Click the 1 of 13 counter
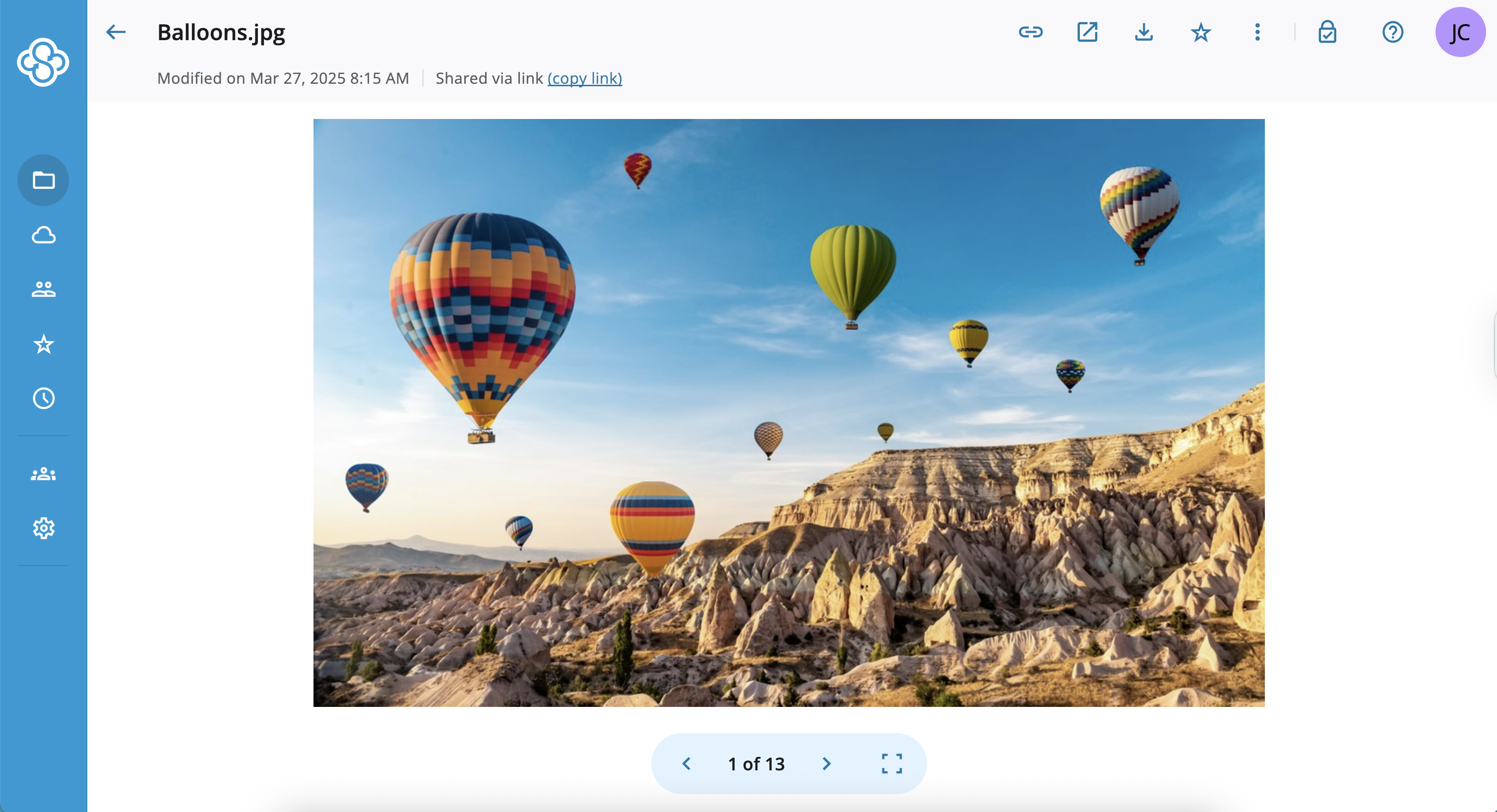The image size is (1497, 812). [x=756, y=763]
